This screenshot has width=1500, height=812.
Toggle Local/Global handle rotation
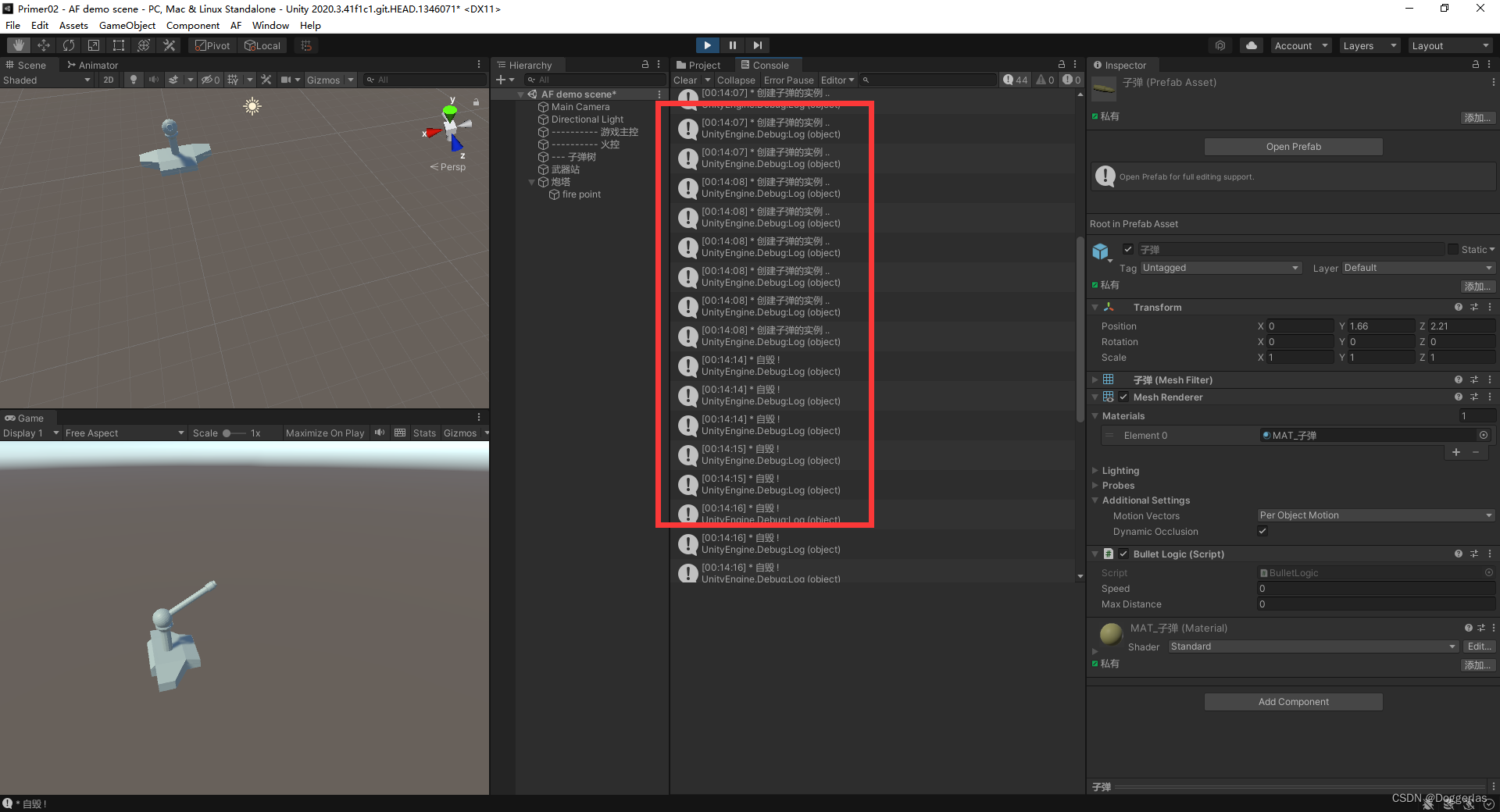point(262,45)
